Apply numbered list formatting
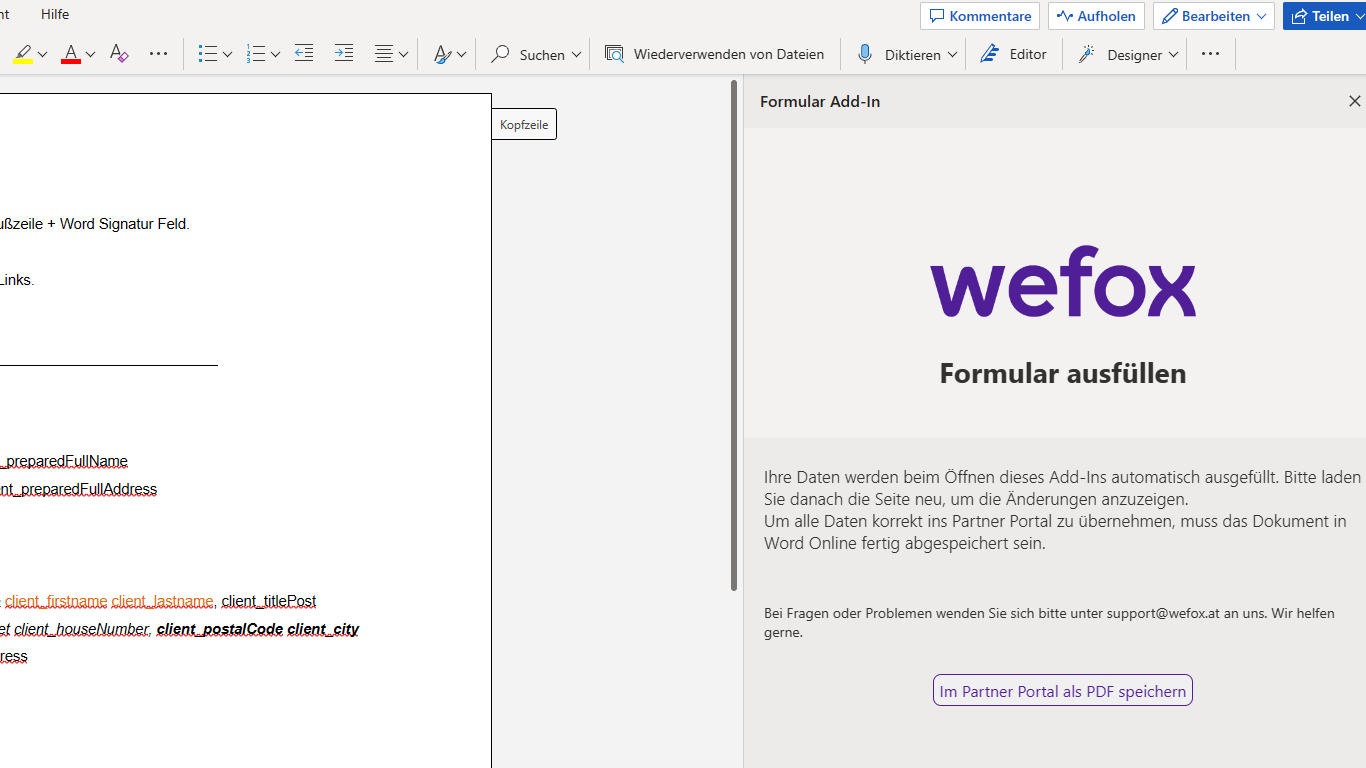 pyautogui.click(x=256, y=54)
